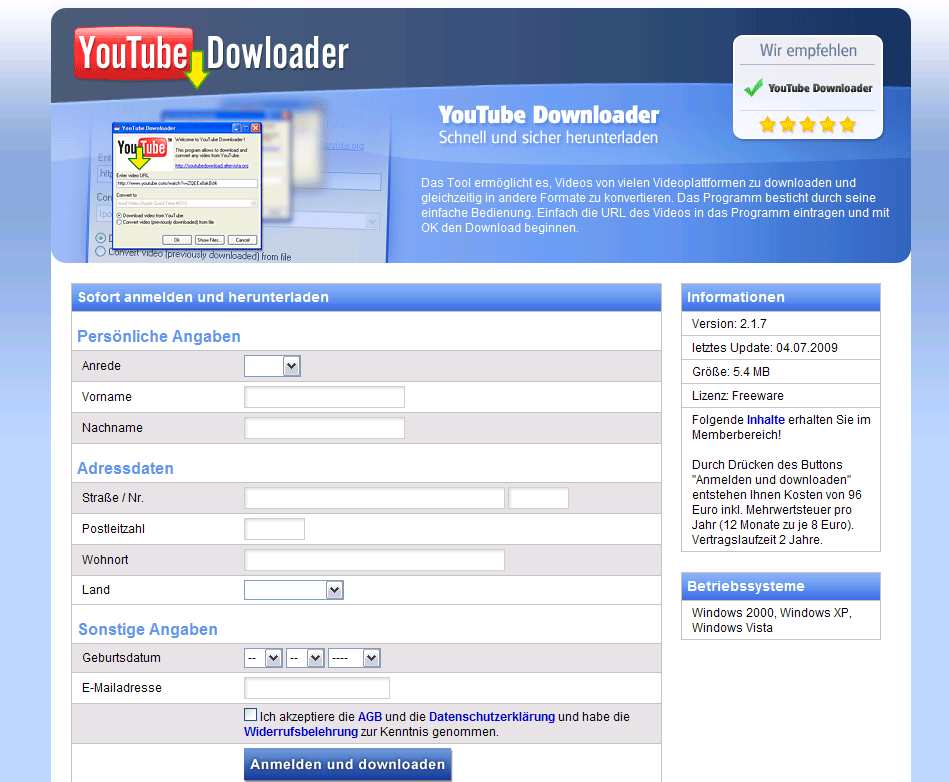Click the green checkmark in the Wir empfehlen box
Image resolution: width=949 pixels, height=782 pixels.
754,88
